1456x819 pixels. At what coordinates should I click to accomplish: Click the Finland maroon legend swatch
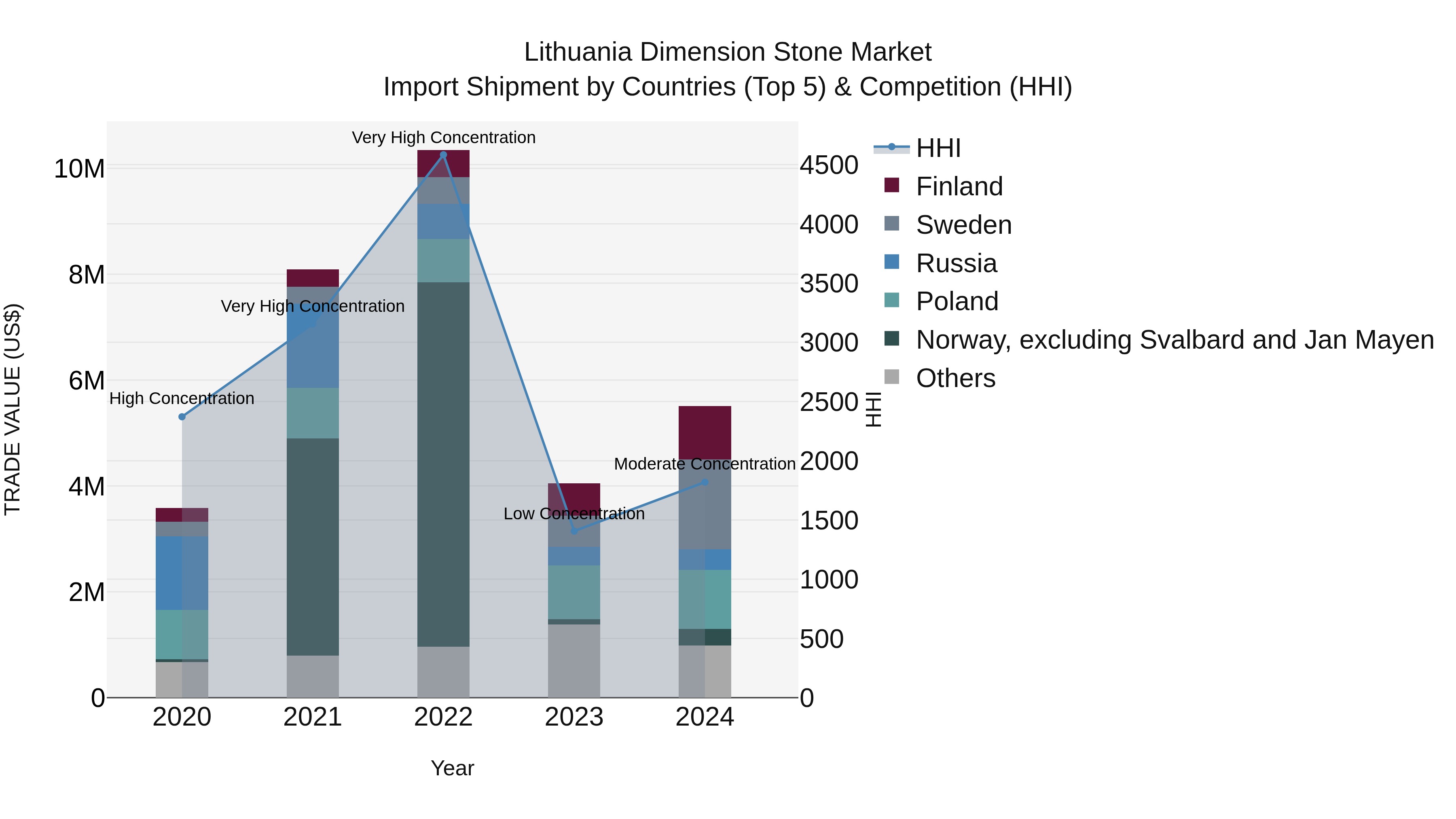(892, 185)
